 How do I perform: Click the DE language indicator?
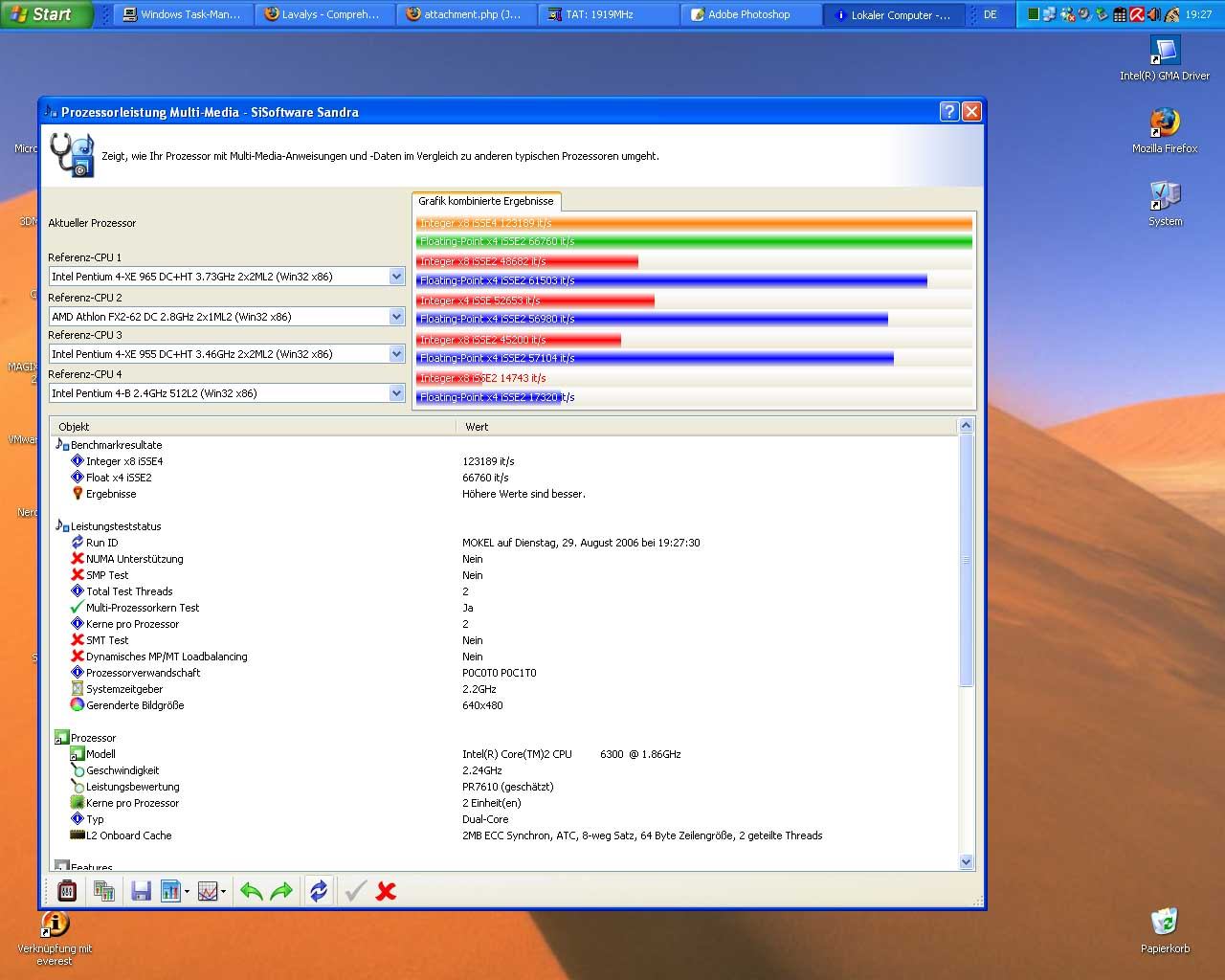click(991, 14)
